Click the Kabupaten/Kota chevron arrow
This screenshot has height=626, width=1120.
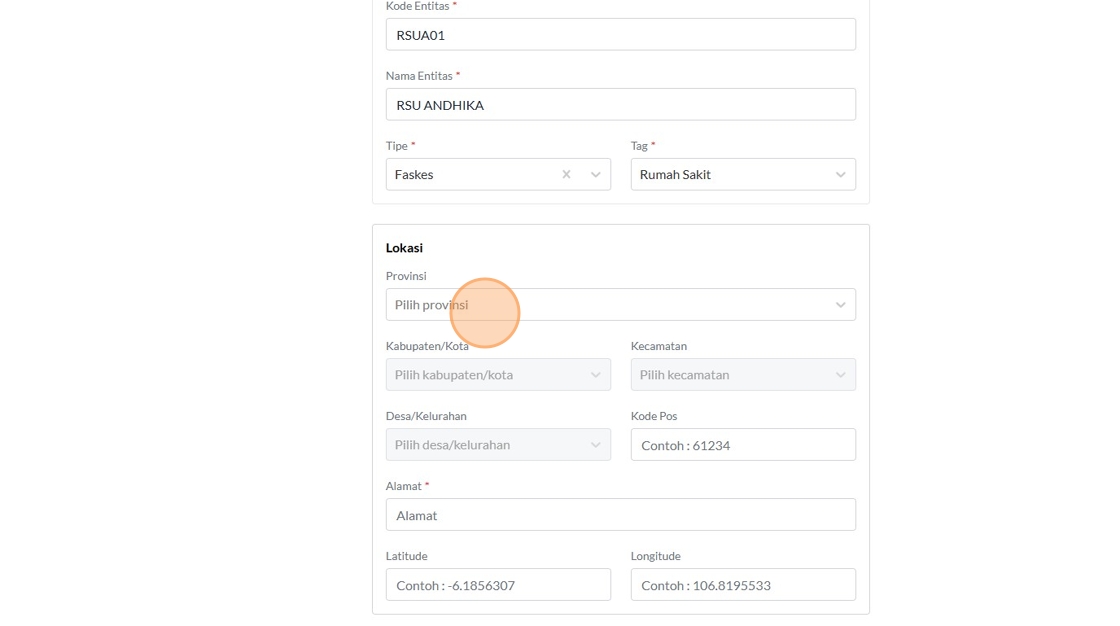coord(595,375)
